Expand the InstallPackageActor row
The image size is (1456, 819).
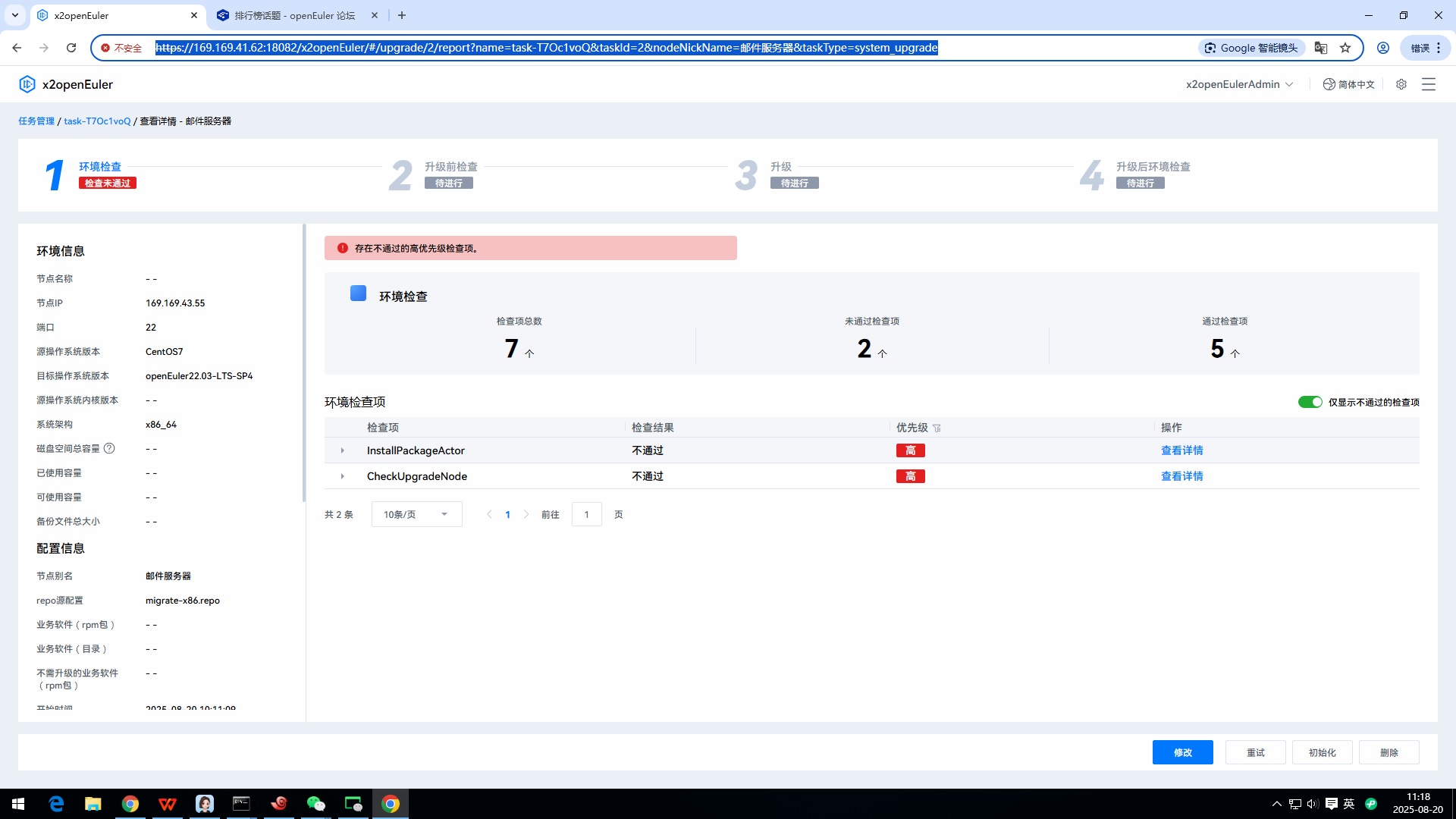coord(343,450)
